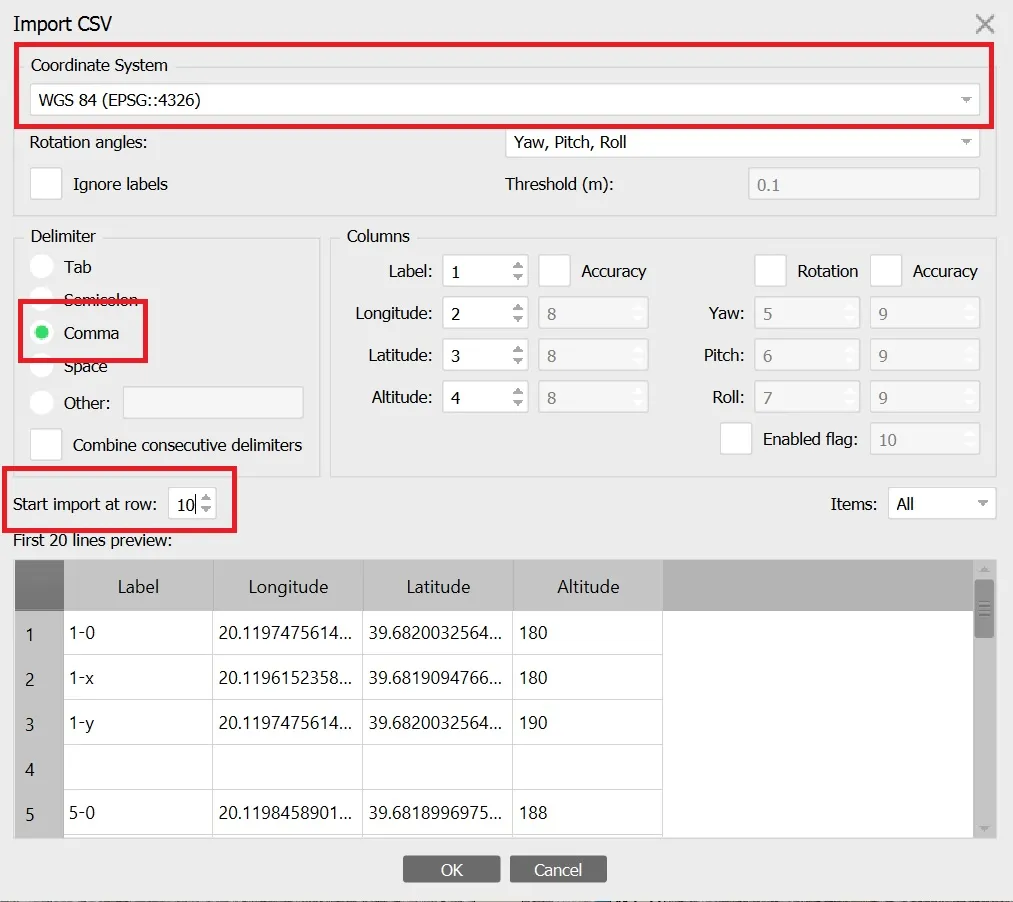
Task: Increase the Altitude column number
Action: [x=517, y=391]
